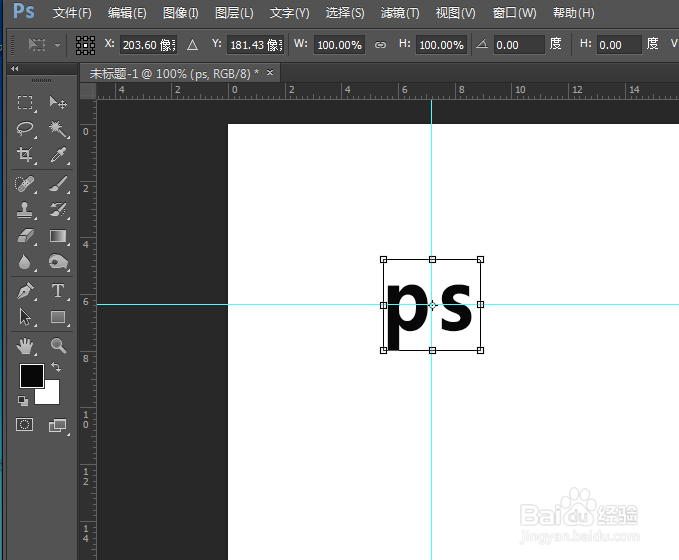The height and width of the screenshot is (560, 679).
Task: Click the top-left transform handle
Action: [x=383, y=259]
